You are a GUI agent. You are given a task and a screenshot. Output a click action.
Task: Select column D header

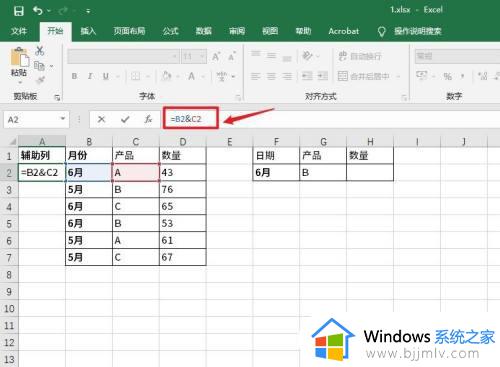183,142
